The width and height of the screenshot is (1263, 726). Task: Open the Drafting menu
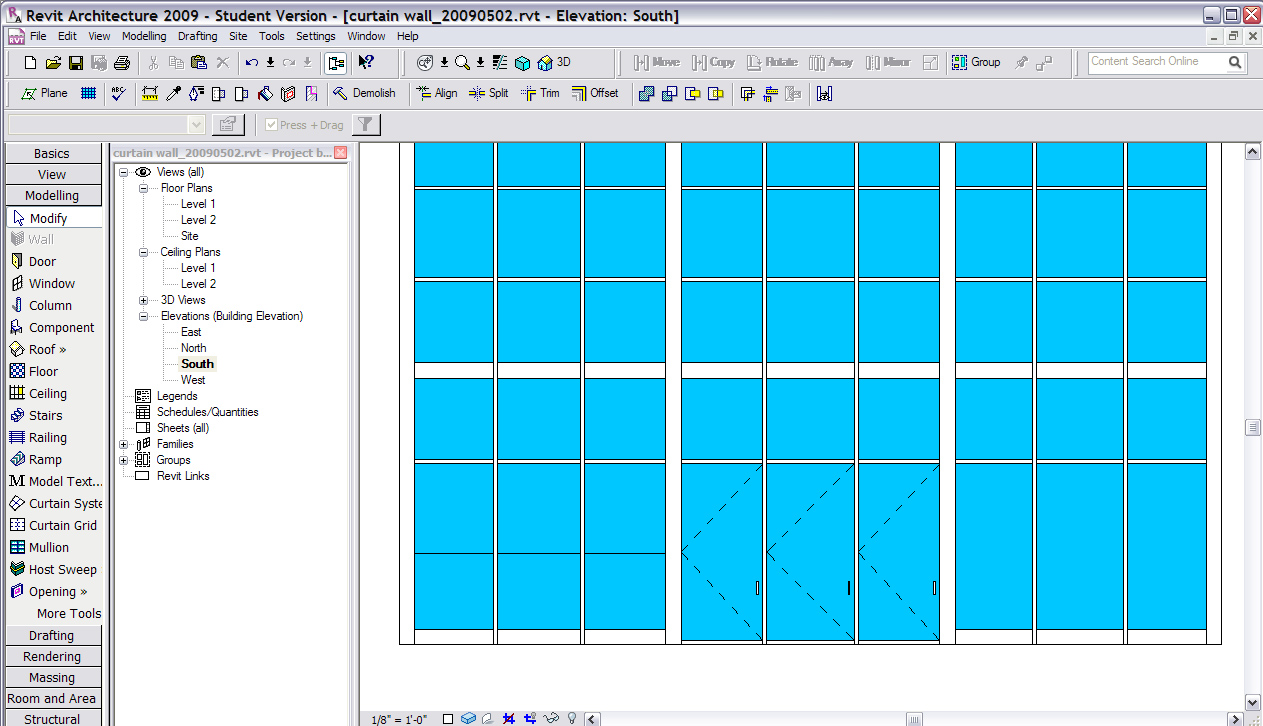197,36
